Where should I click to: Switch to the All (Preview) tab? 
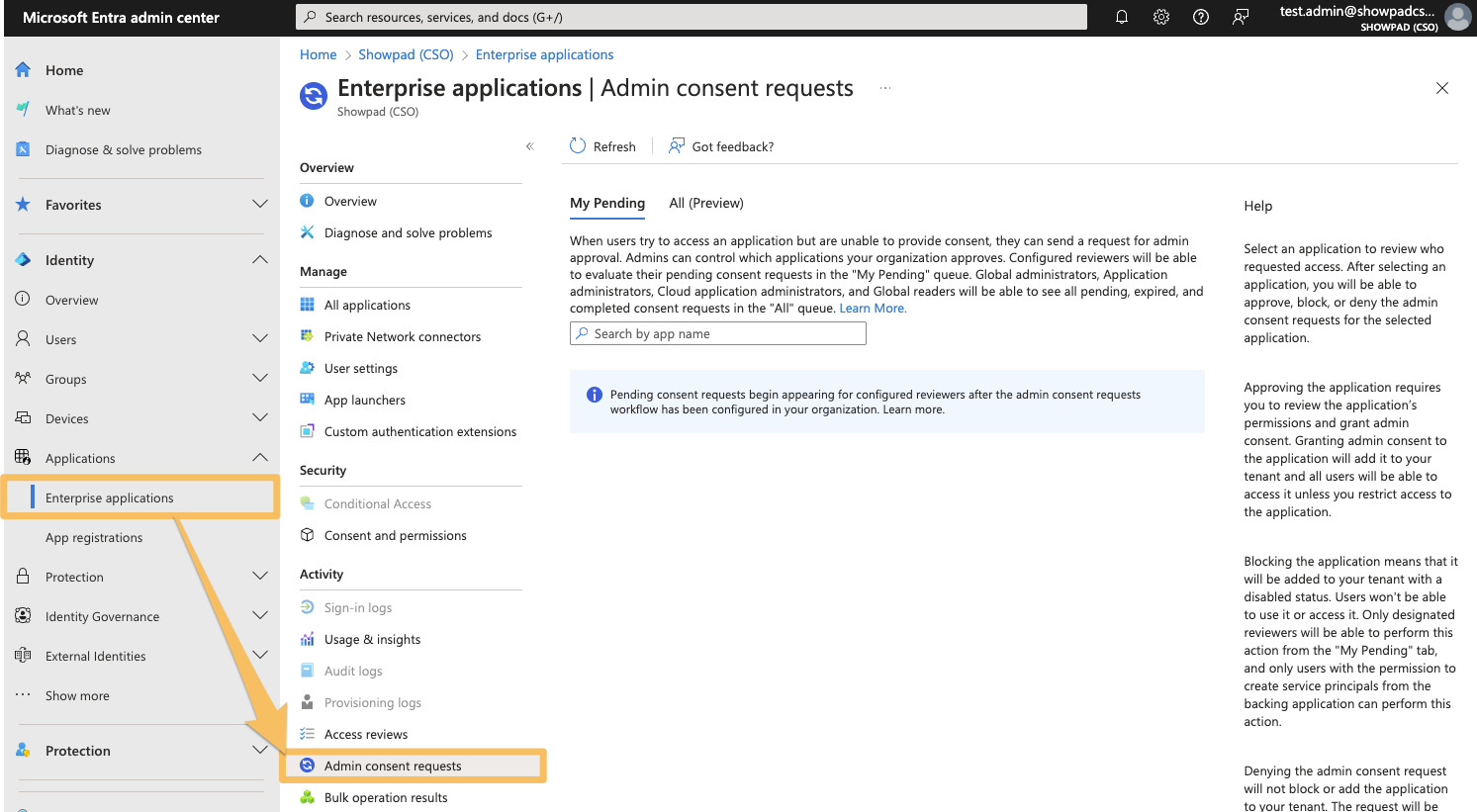click(706, 203)
